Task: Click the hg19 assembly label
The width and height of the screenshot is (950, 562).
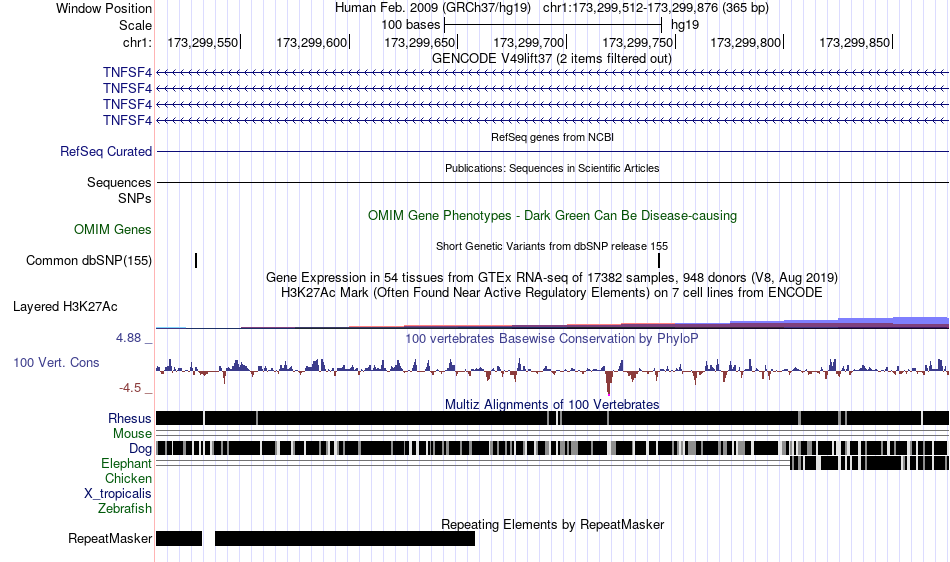Action: (x=685, y=25)
